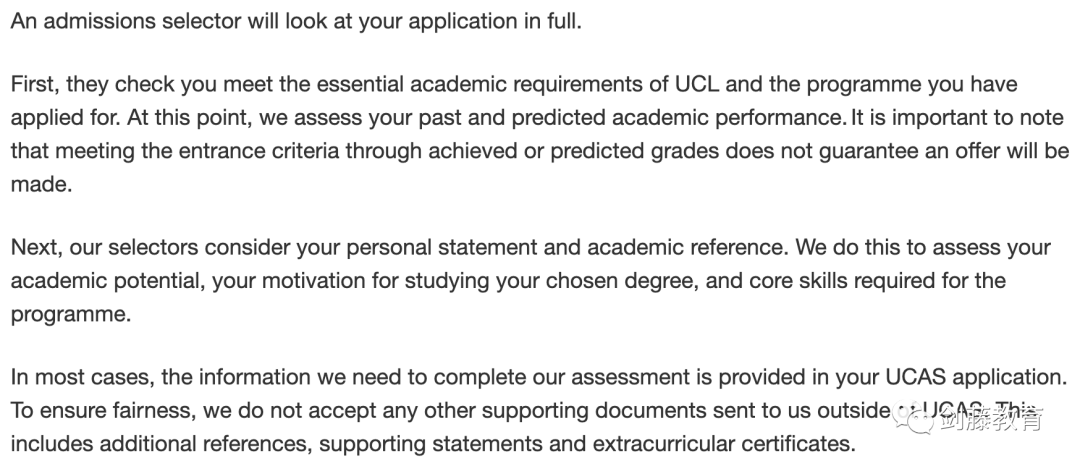Viewport: 1080px width, 466px height.
Task: Click the word 'programme.' ending the third paragraph
Action: [x=70, y=314]
